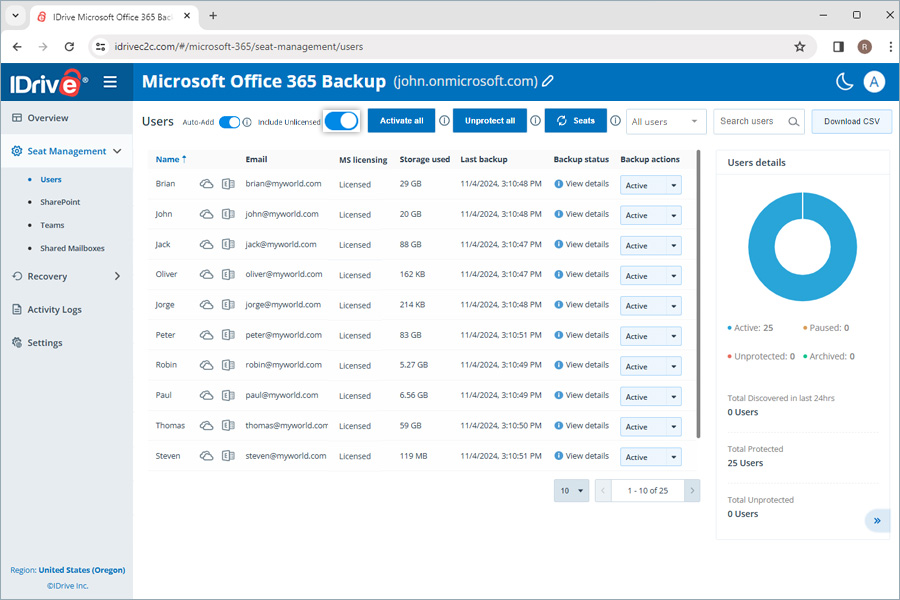This screenshot has width=900, height=600.
Task: Open Brian's Active backup actions dropdown
Action: [x=651, y=185]
